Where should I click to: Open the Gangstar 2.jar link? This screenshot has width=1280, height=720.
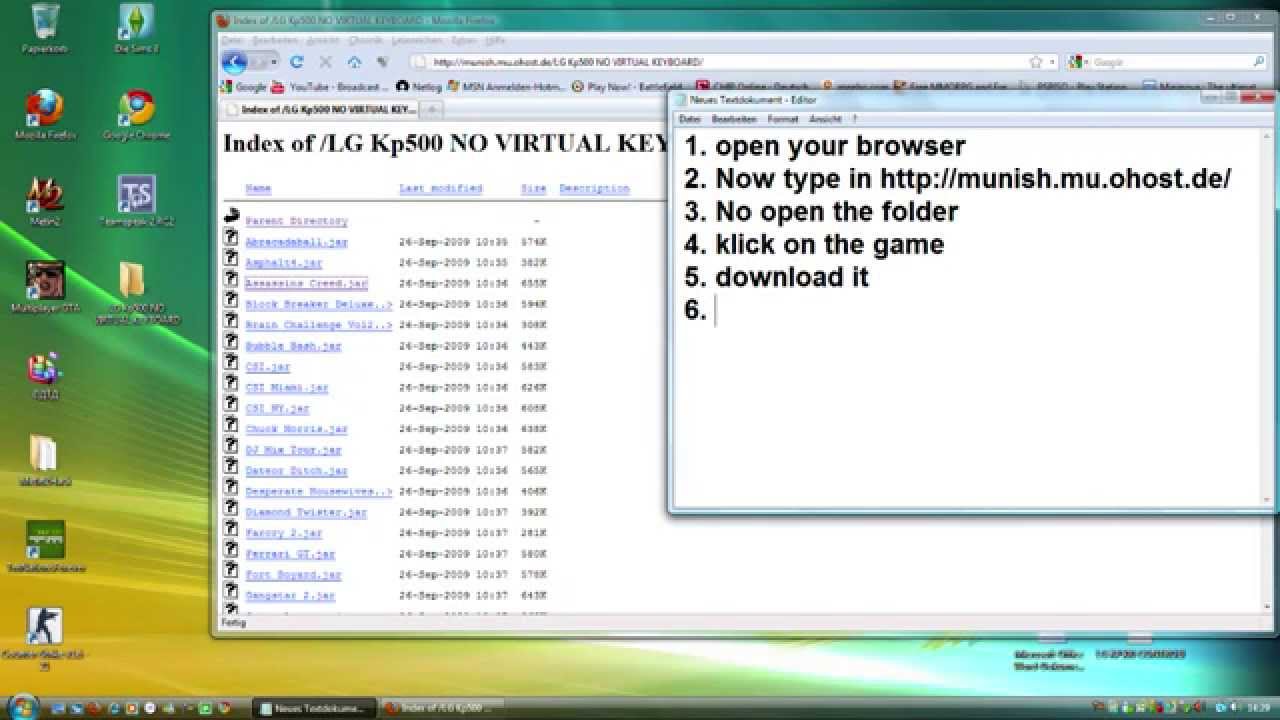[x=290, y=595]
